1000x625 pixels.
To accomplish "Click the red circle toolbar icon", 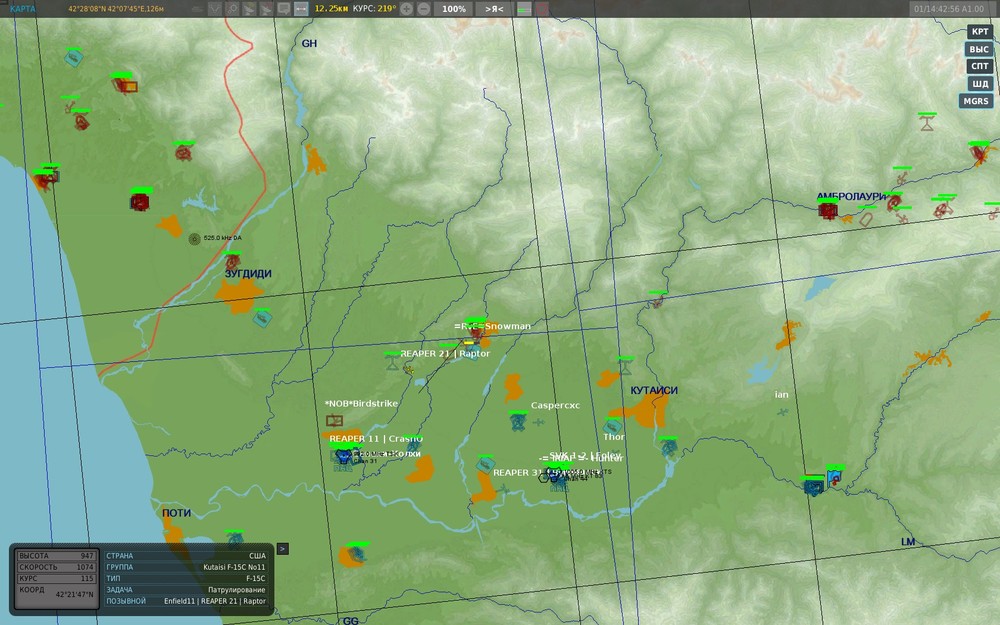I will tap(541, 9).
